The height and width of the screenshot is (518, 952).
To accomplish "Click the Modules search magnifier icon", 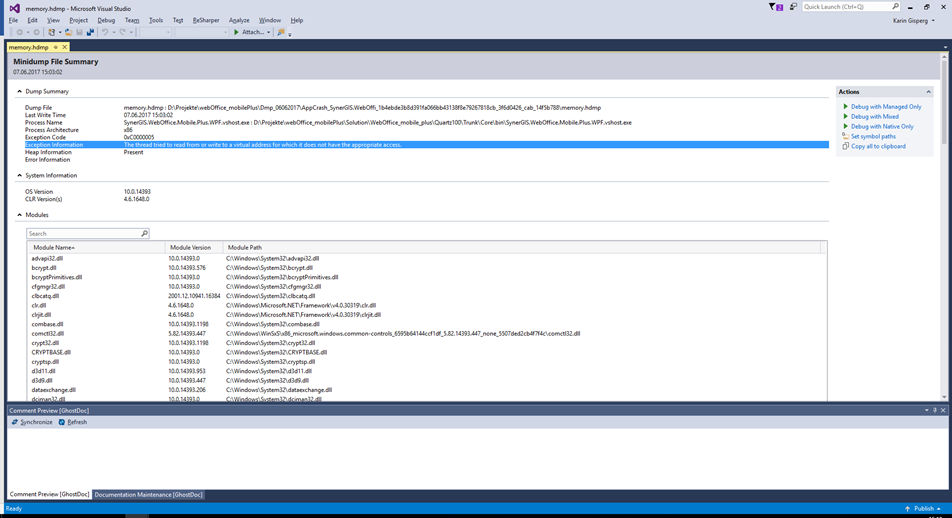I will point(144,233).
